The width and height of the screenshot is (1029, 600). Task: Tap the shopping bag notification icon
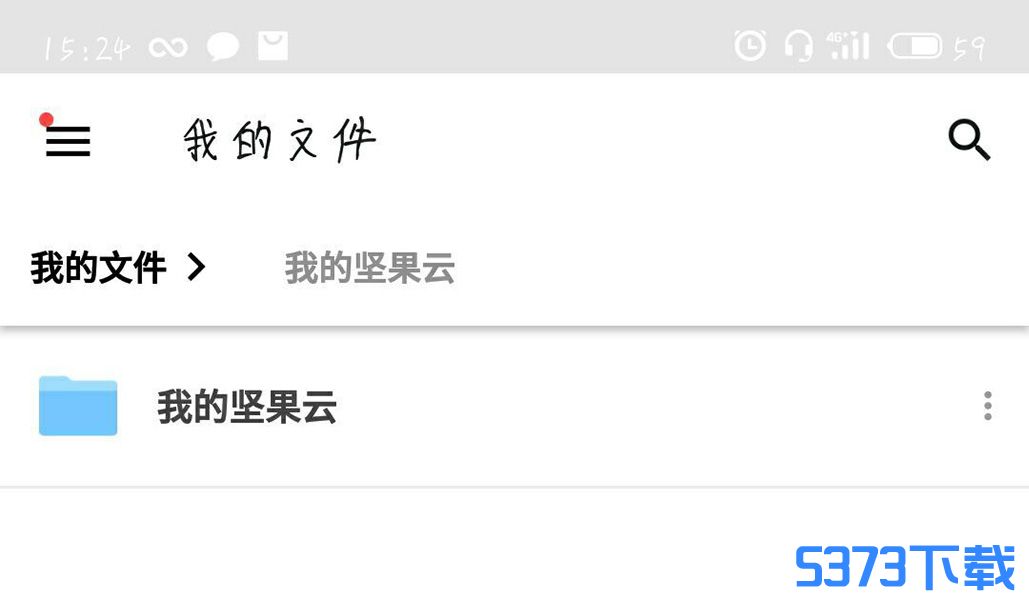point(272,46)
